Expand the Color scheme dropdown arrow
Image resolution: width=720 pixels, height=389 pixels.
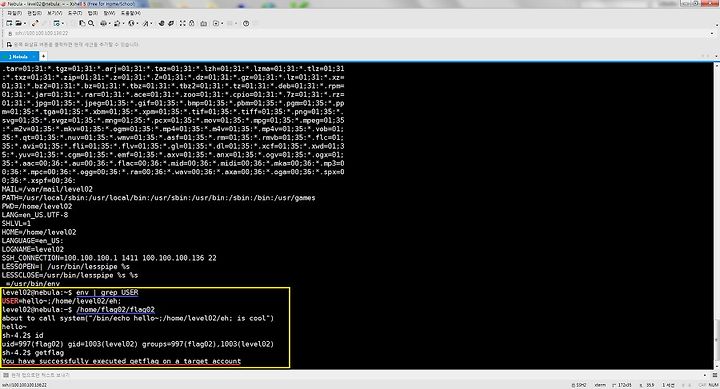(x=123, y=23)
